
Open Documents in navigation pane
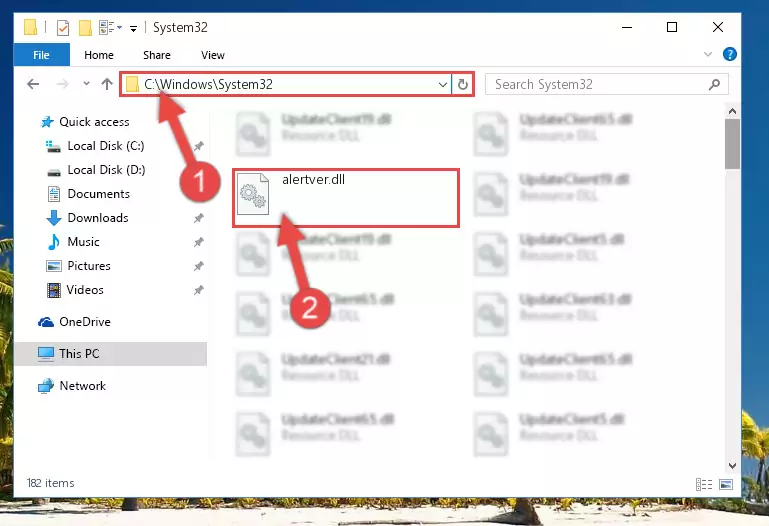pyautogui.click(x=99, y=194)
